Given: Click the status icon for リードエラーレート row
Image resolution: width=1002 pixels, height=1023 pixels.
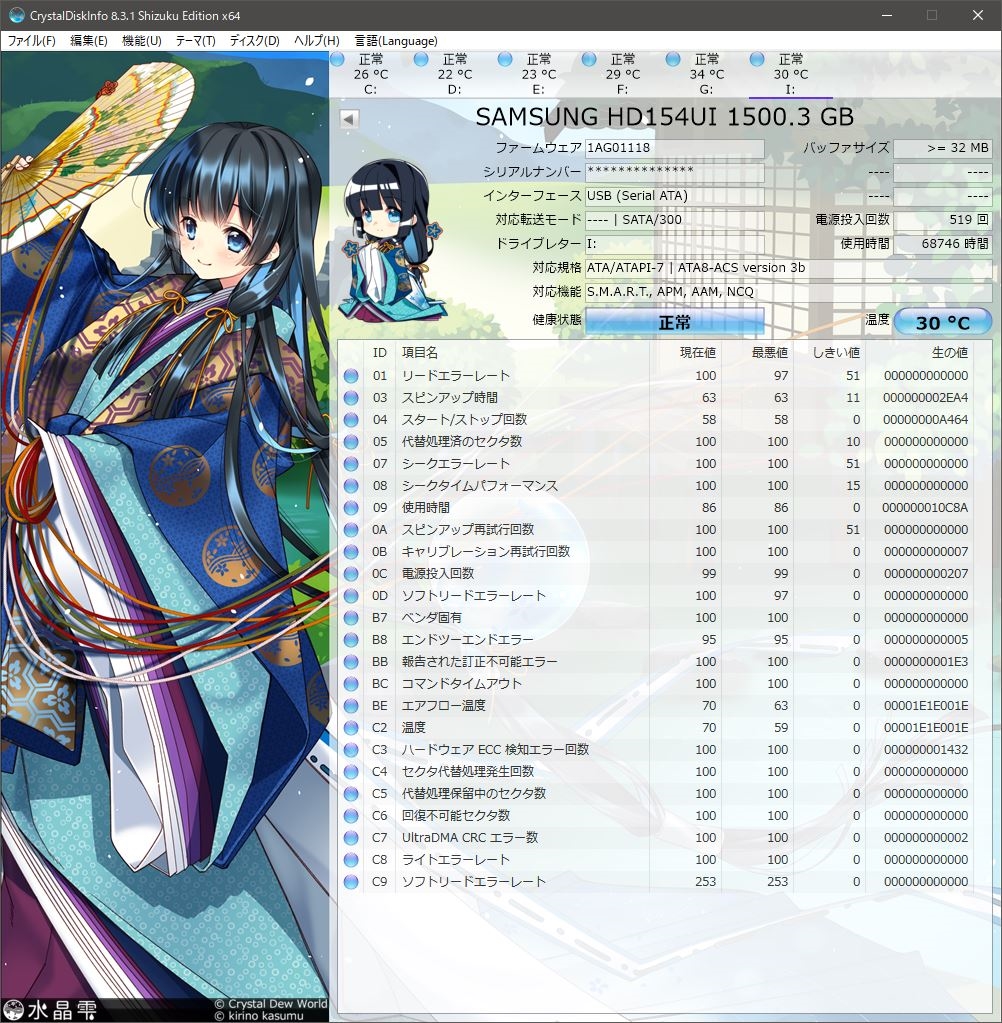Looking at the screenshot, I should 351,376.
